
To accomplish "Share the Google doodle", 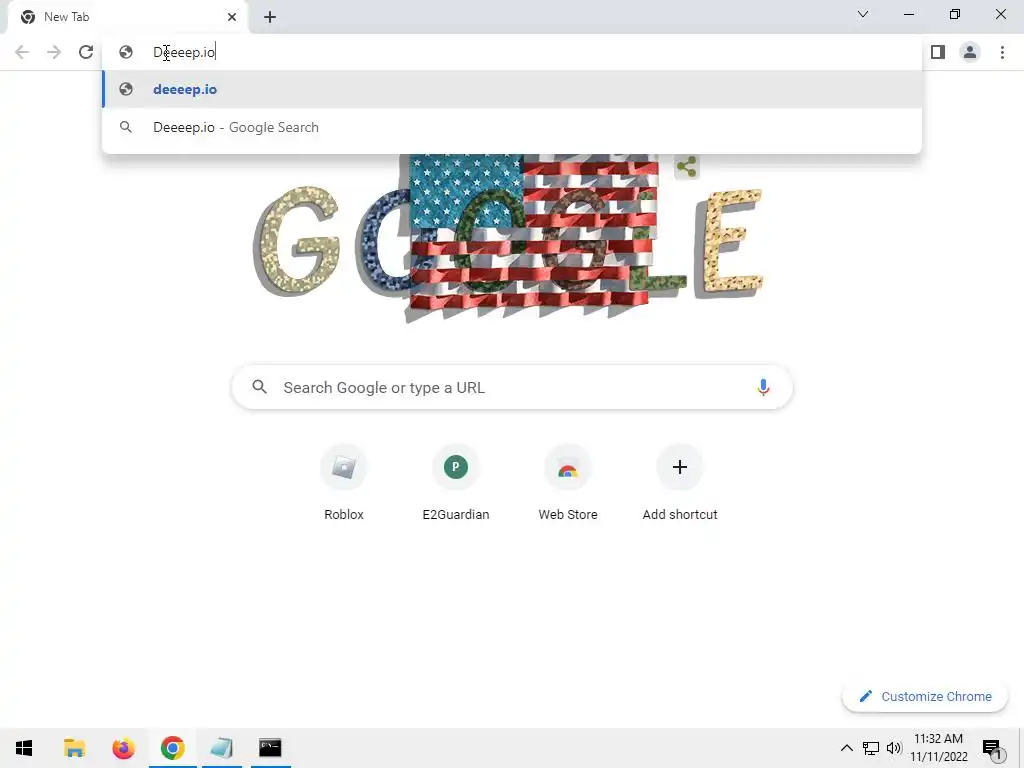I will point(686,167).
